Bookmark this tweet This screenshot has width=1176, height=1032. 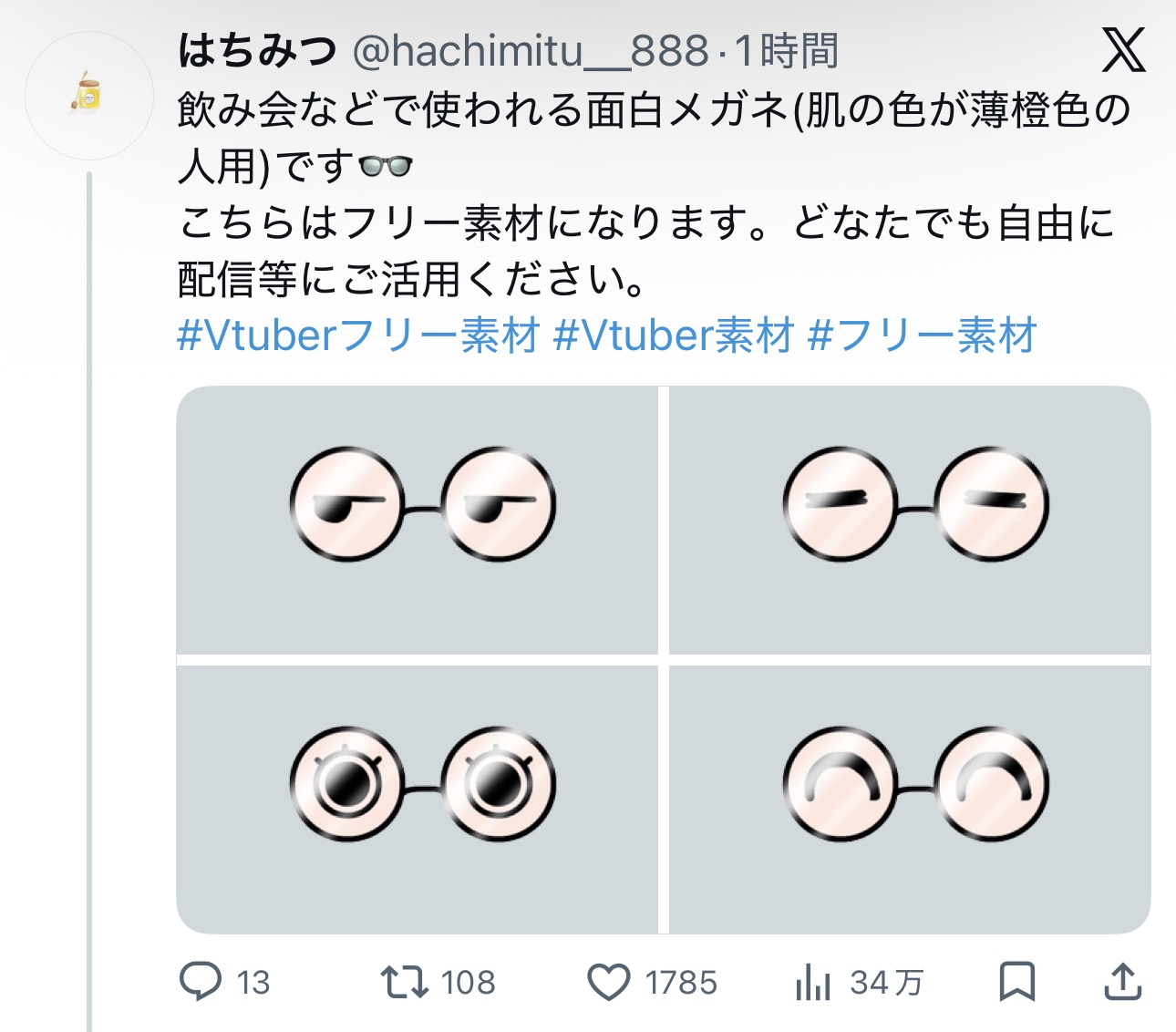coord(1016,982)
